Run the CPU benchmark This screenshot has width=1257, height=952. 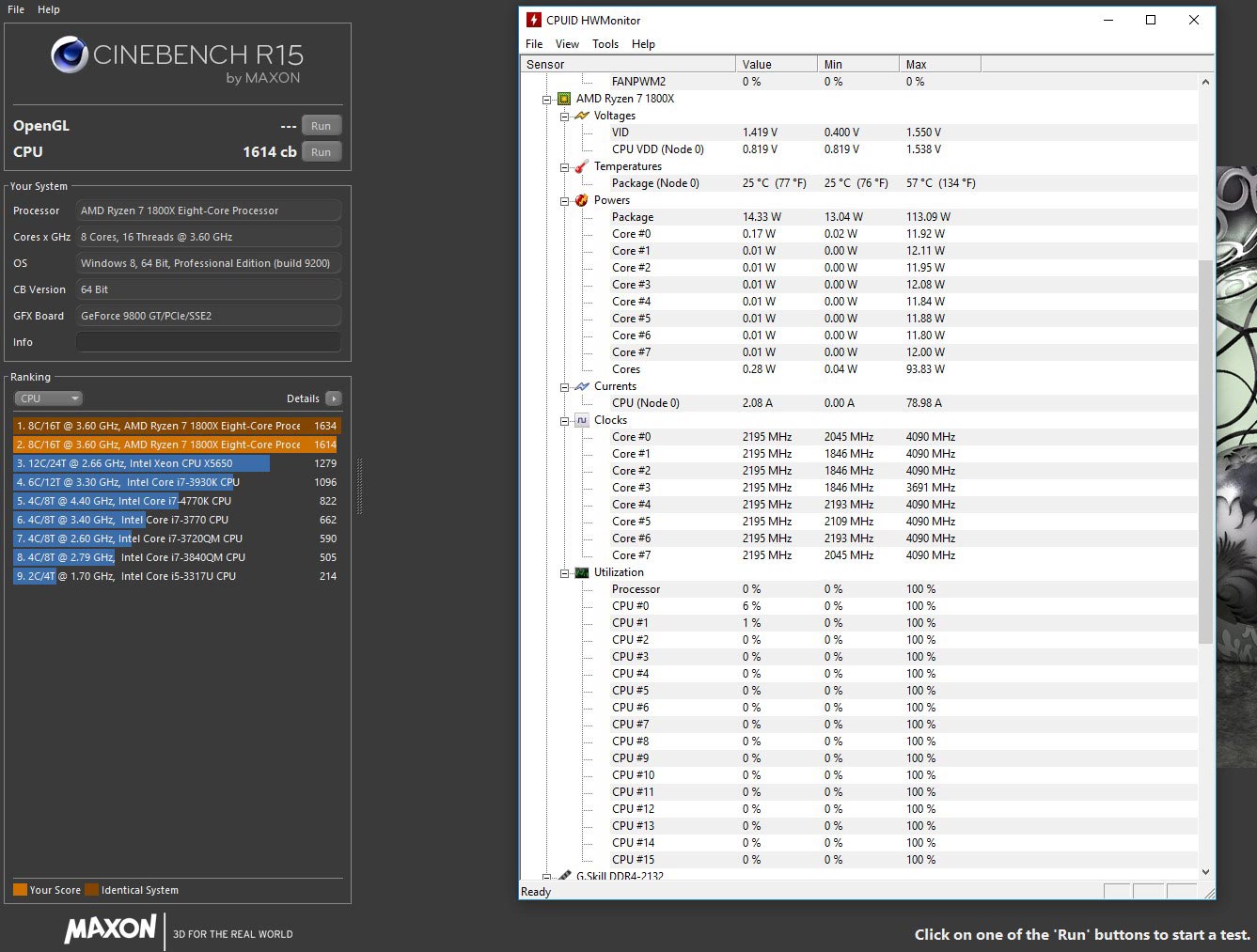click(x=321, y=152)
